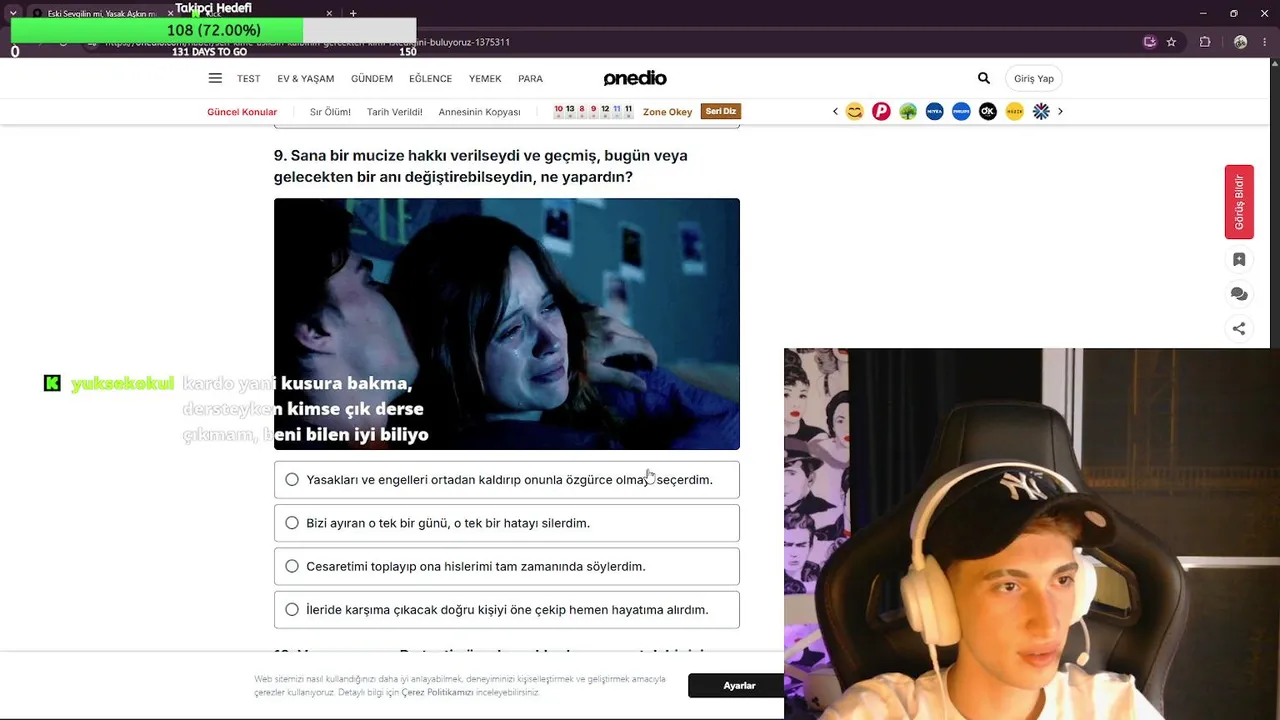This screenshot has width=1280, height=720.
Task: Open the Philips brand icon
Action: pos(961,112)
